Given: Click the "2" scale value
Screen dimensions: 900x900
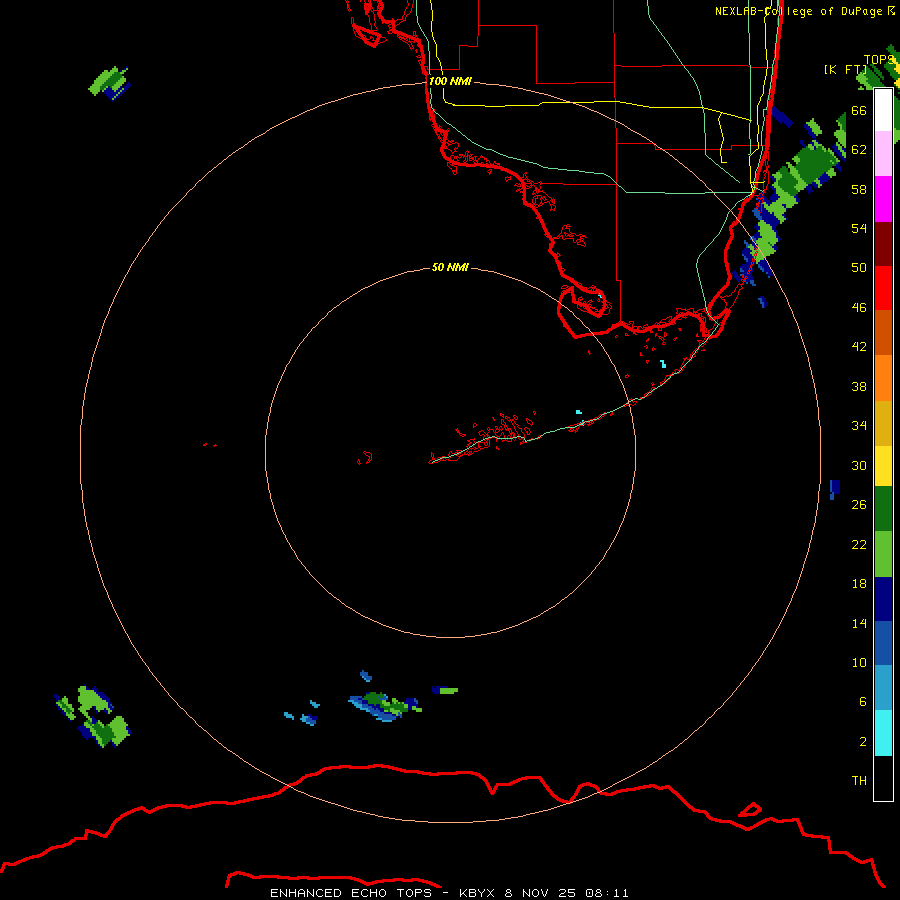Looking at the screenshot, I should click(x=863, y=742).
